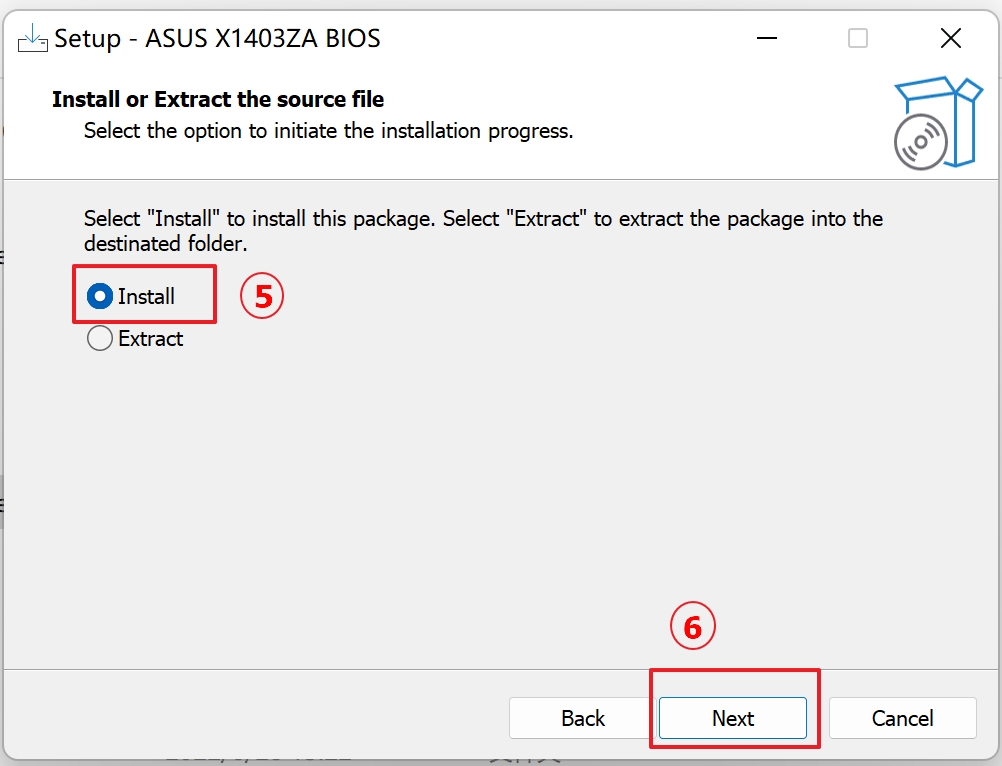Select the Install radio button
This screenshot has width=1002, height=766.
[x=100, y=297]
